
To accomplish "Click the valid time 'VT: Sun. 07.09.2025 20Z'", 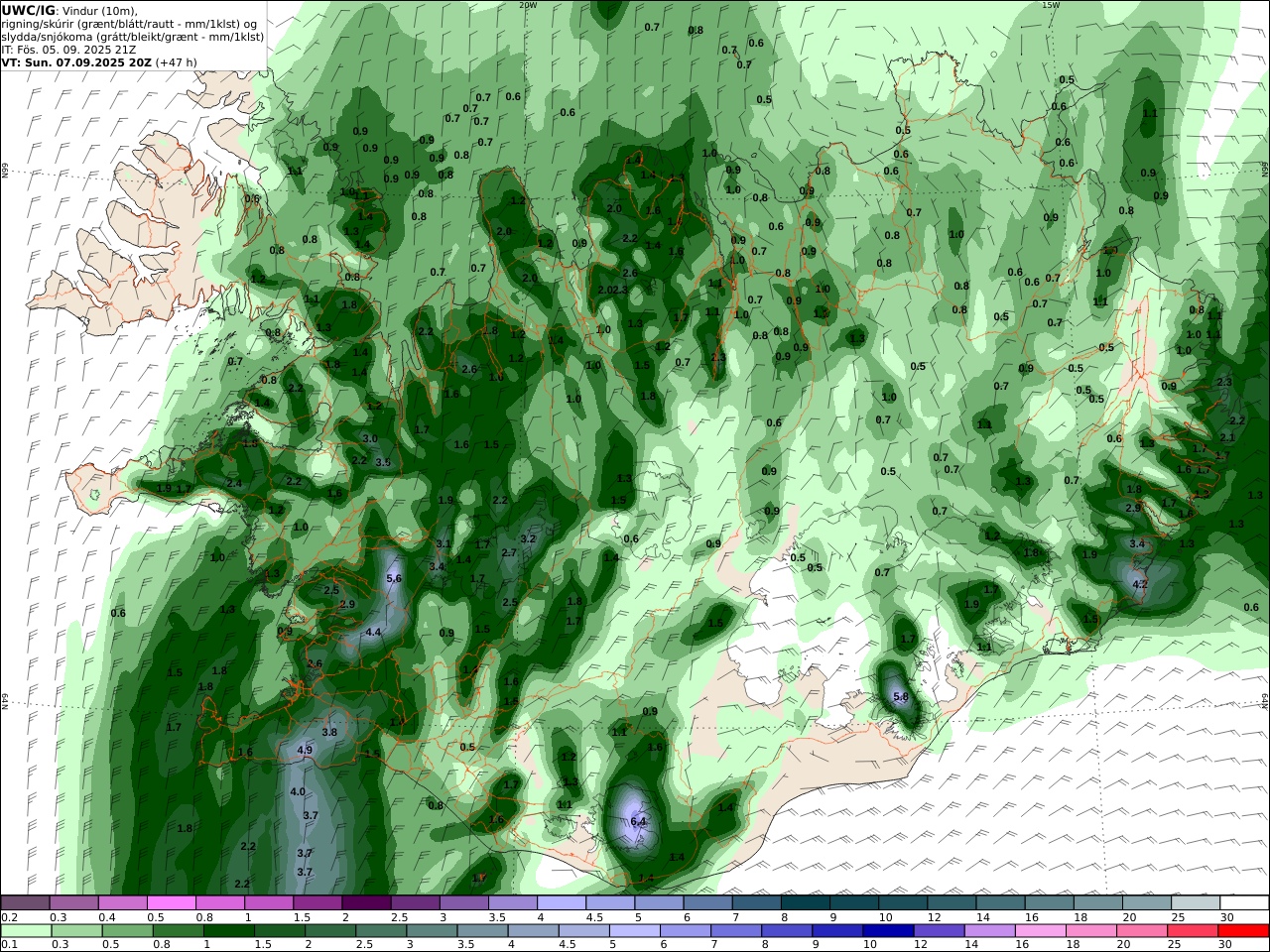I will pyautogui.click(x=76, y=61).
